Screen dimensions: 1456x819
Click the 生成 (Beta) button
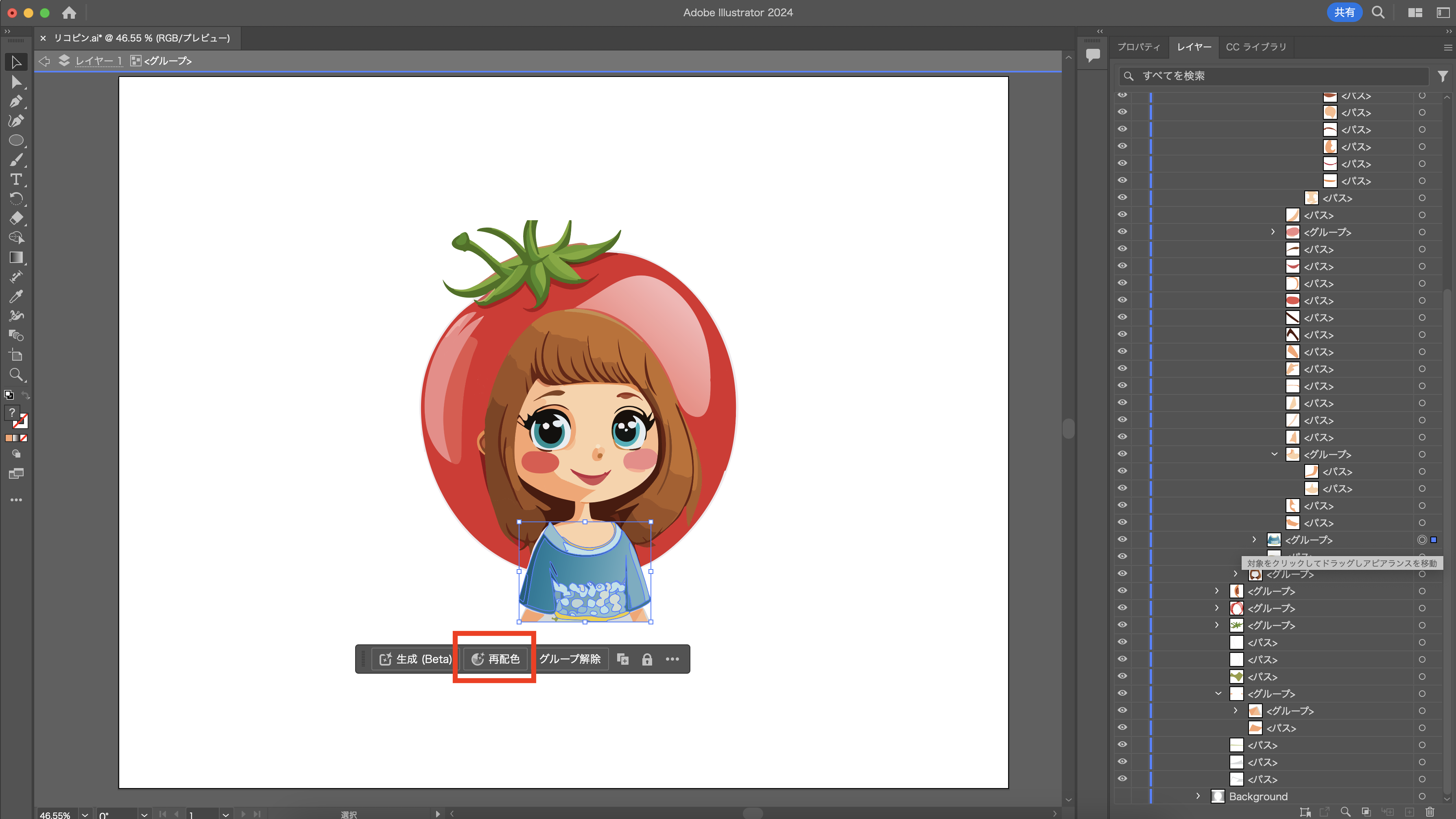(416, 659)
